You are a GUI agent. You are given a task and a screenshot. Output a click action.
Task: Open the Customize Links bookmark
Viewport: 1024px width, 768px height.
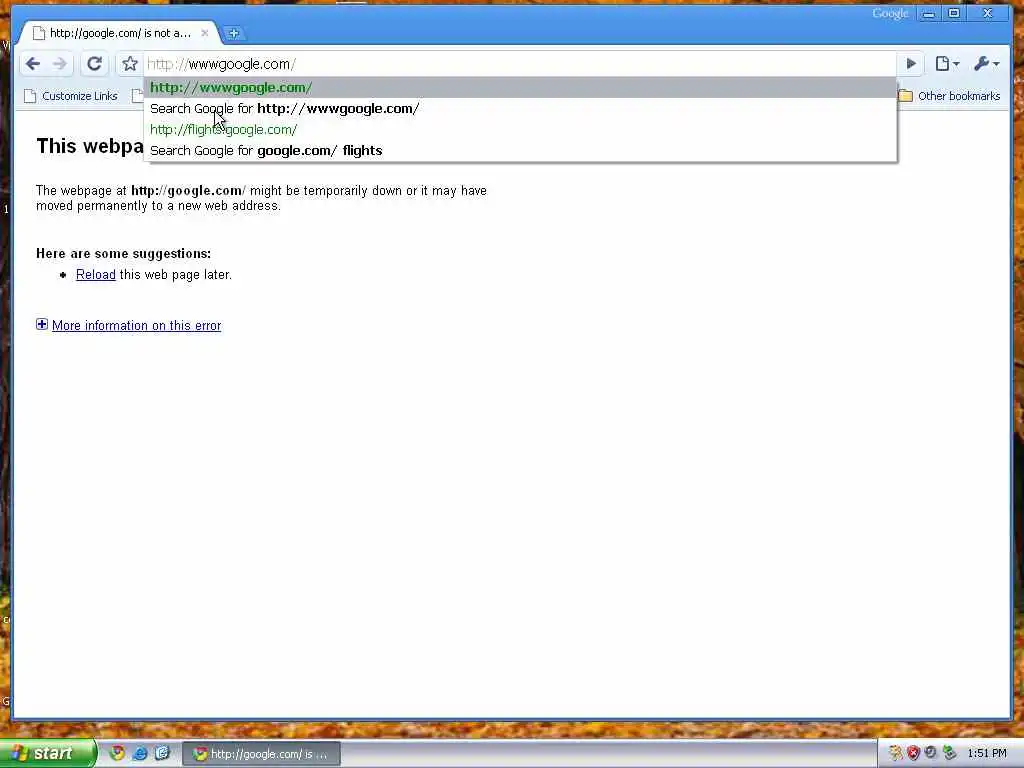[x=71, y=96]
